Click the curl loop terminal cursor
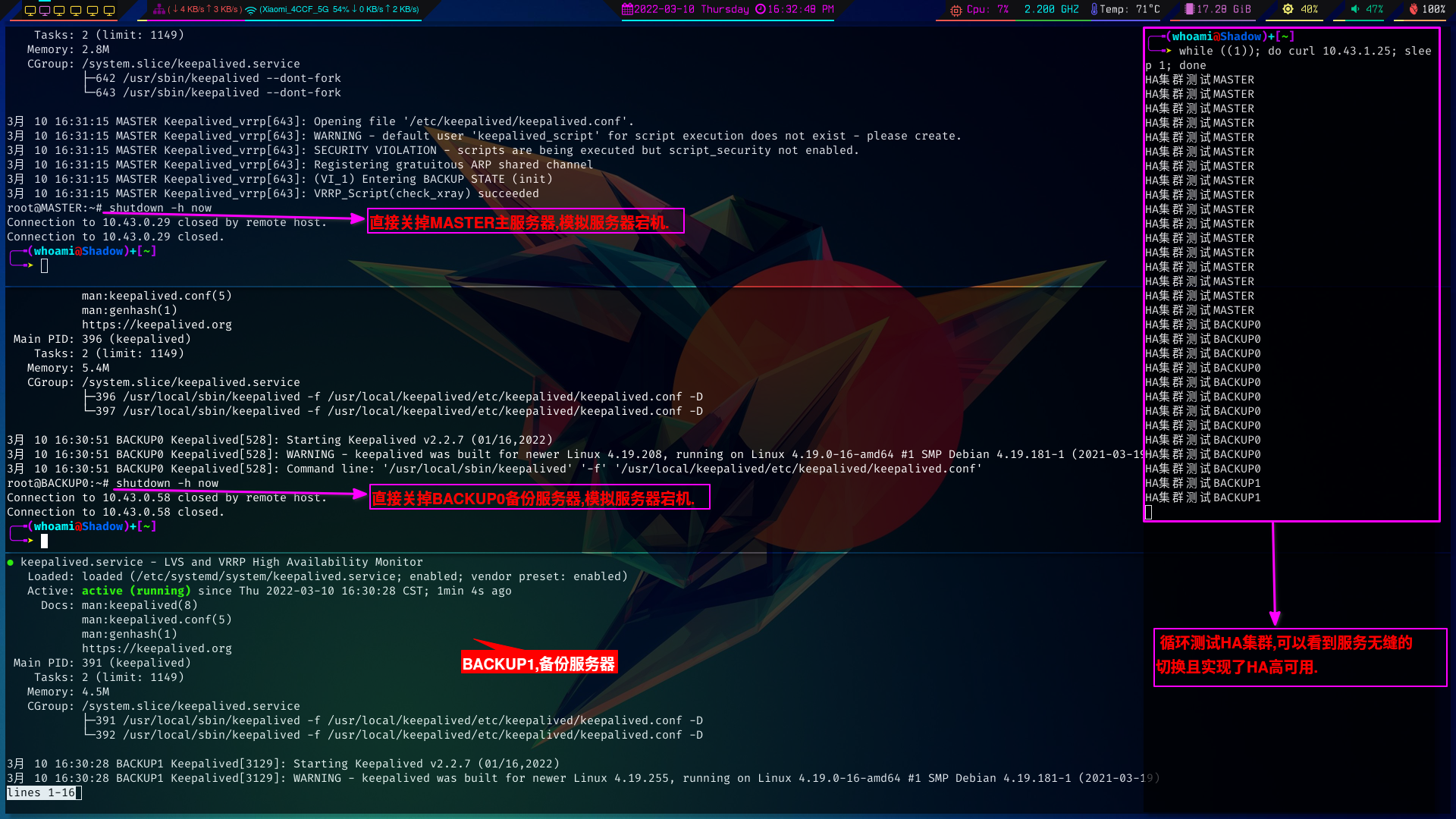1456x819 pixels. [1149, 513]
